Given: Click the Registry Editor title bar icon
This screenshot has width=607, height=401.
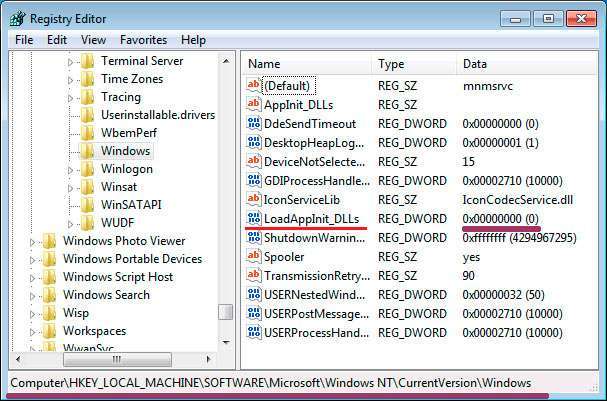Looking at the screenshot, I should pos(17,19).
